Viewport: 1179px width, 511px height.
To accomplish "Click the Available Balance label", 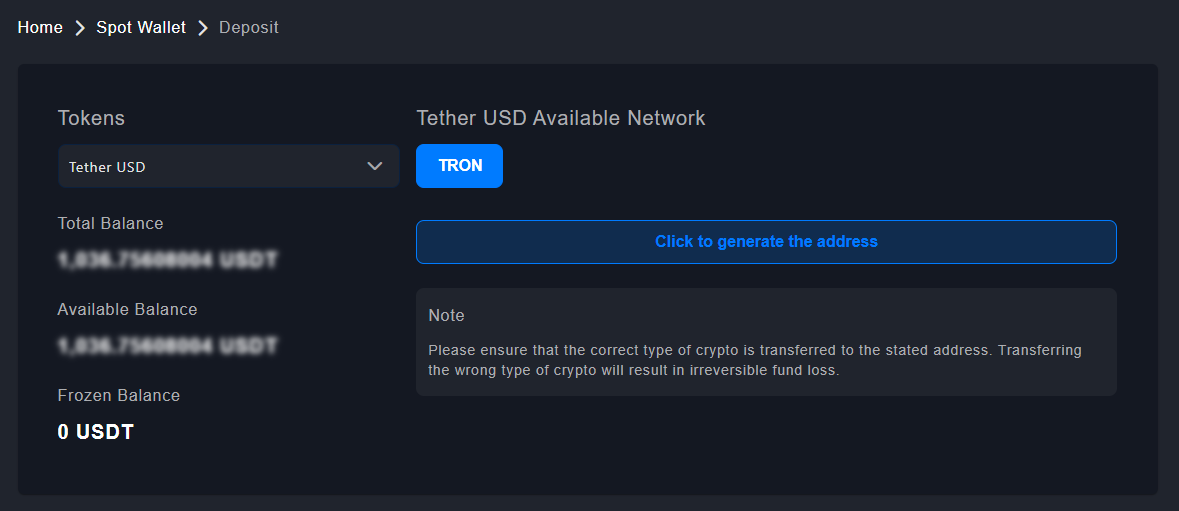I will tap(127, 309).
